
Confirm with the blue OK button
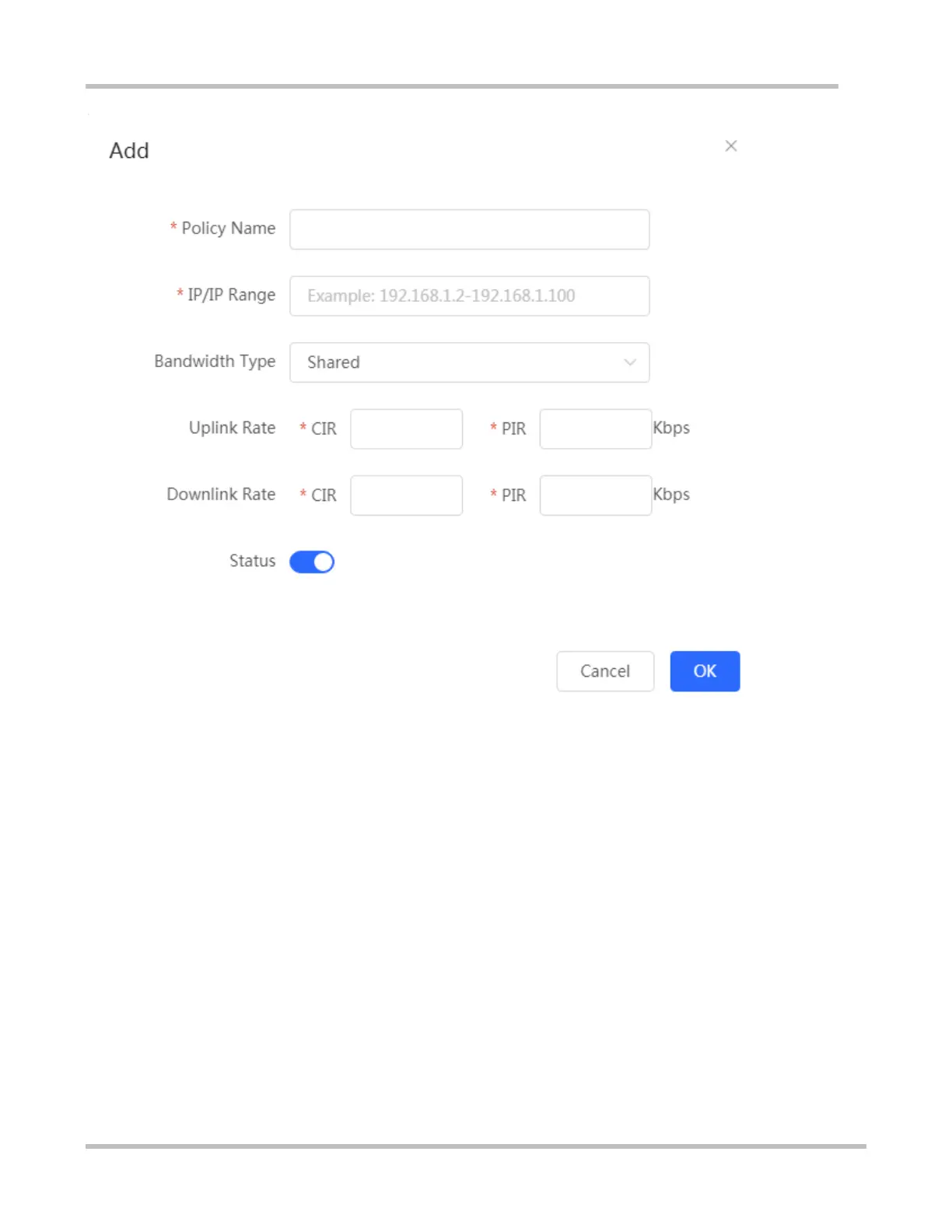click(x=705, y=671)
